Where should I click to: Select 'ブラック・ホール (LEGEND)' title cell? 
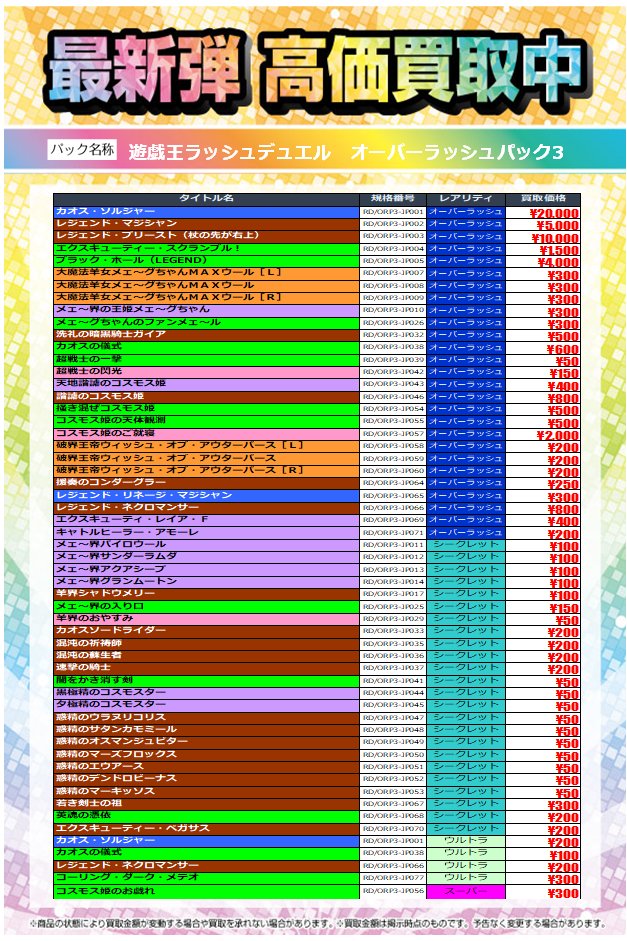click(x=206, y=261)
